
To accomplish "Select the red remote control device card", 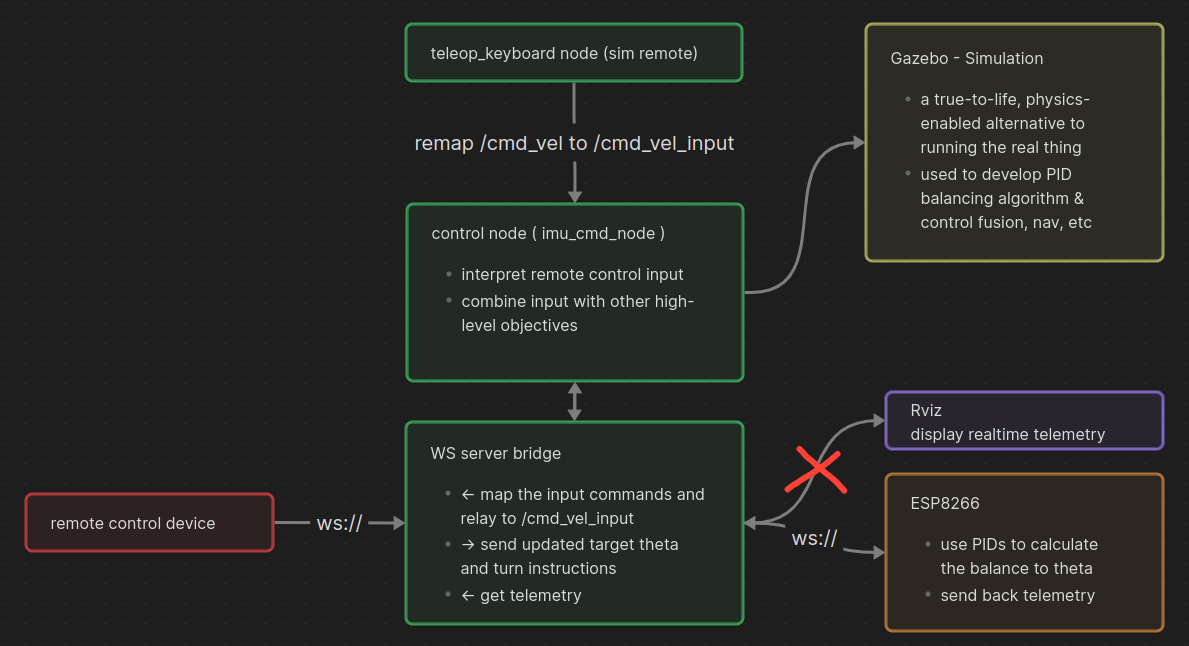I will click(149, 523).
